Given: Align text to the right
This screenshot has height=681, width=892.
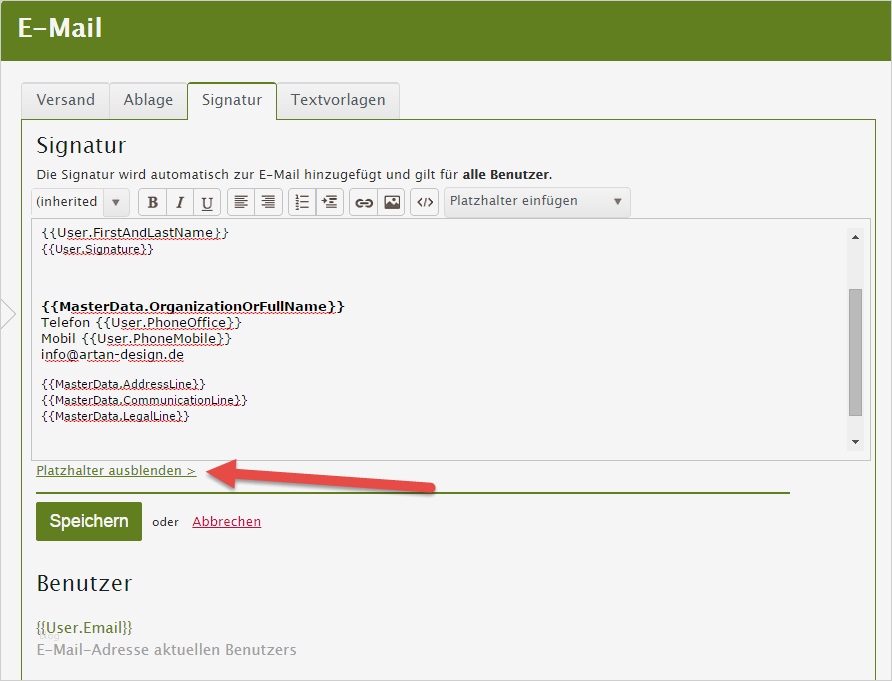Looking at the screenshot, I should [267, 202].
